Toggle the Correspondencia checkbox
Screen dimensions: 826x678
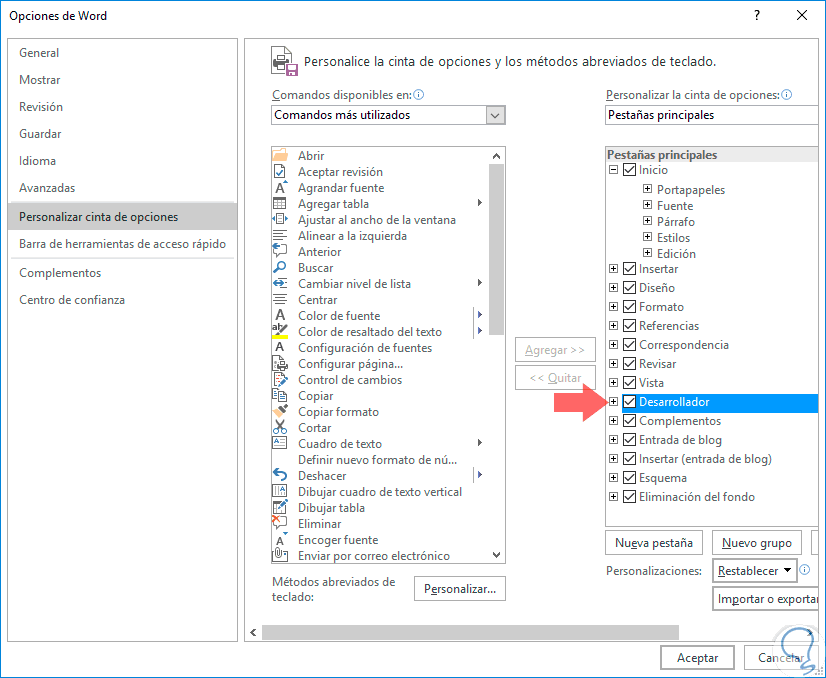(629, 345)
